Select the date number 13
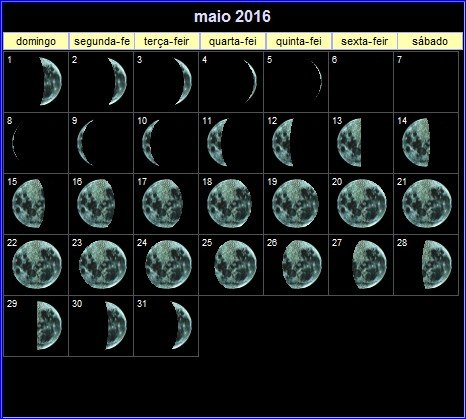 click(x=337, y=121)
